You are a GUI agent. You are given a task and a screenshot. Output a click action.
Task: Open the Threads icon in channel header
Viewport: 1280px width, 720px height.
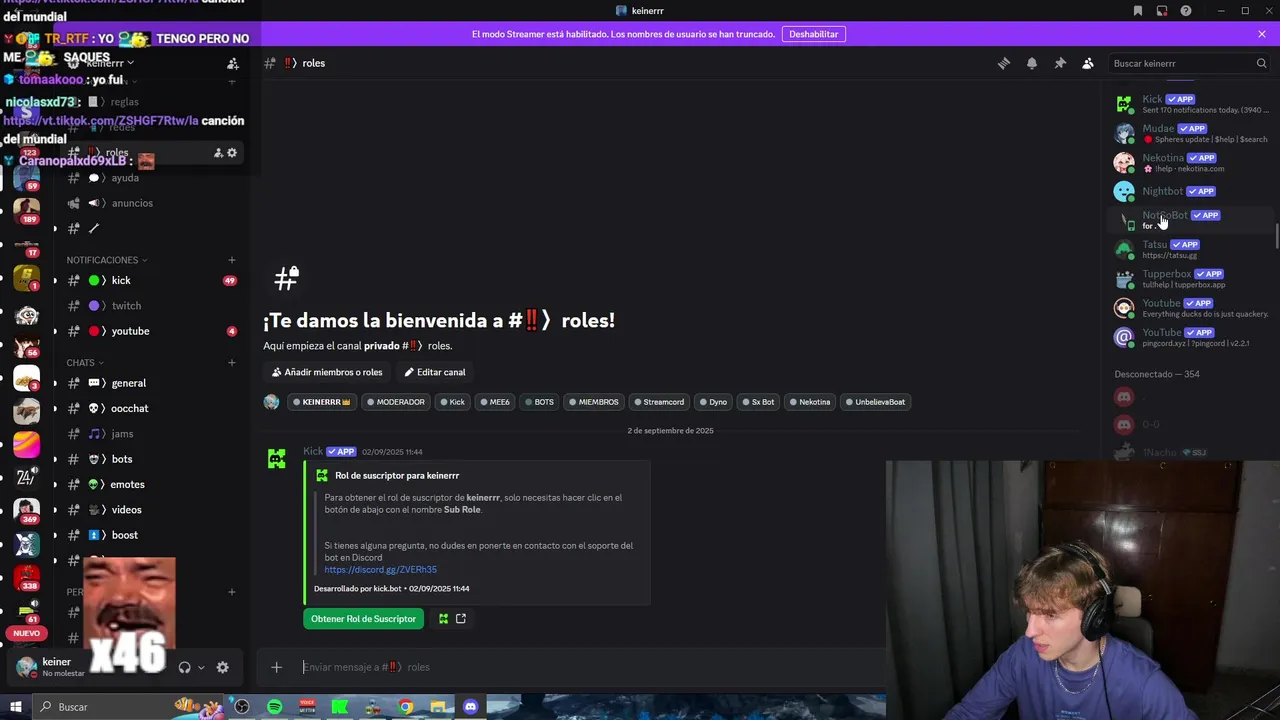click(1004, 63)
